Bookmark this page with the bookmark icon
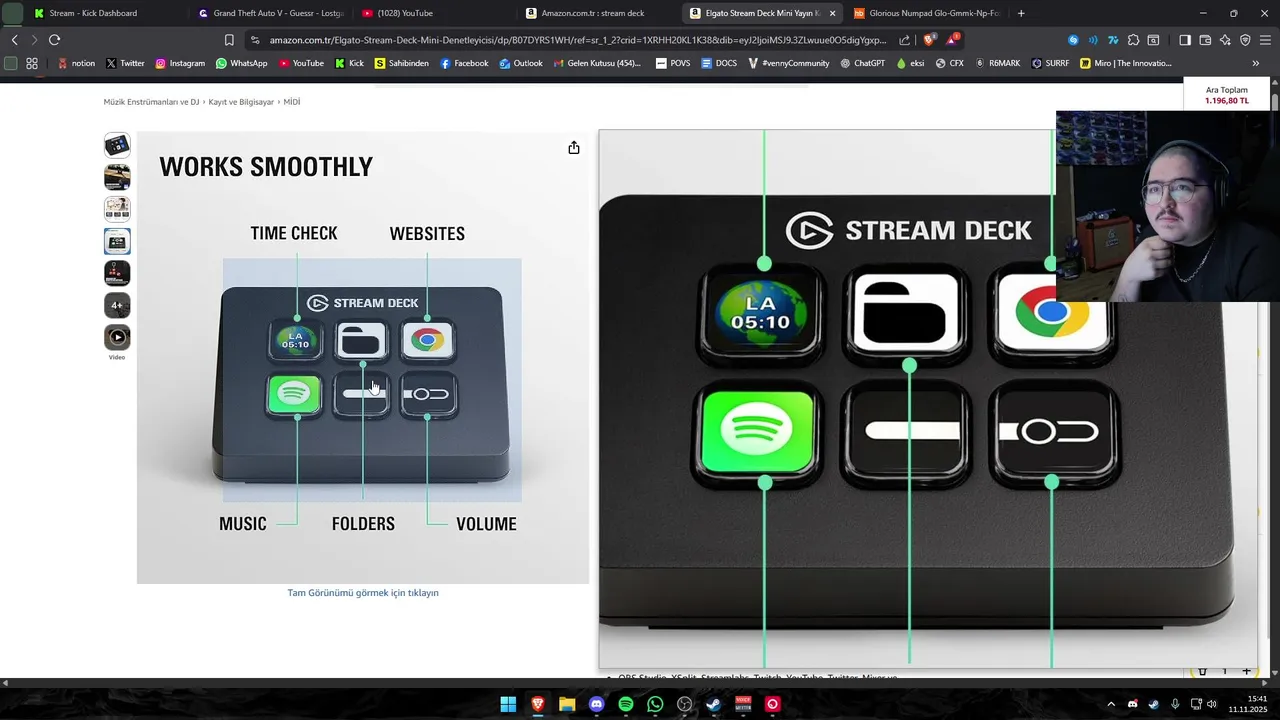Image resolution: width=1280 pixels, height=720 pixels. [229, 40]
